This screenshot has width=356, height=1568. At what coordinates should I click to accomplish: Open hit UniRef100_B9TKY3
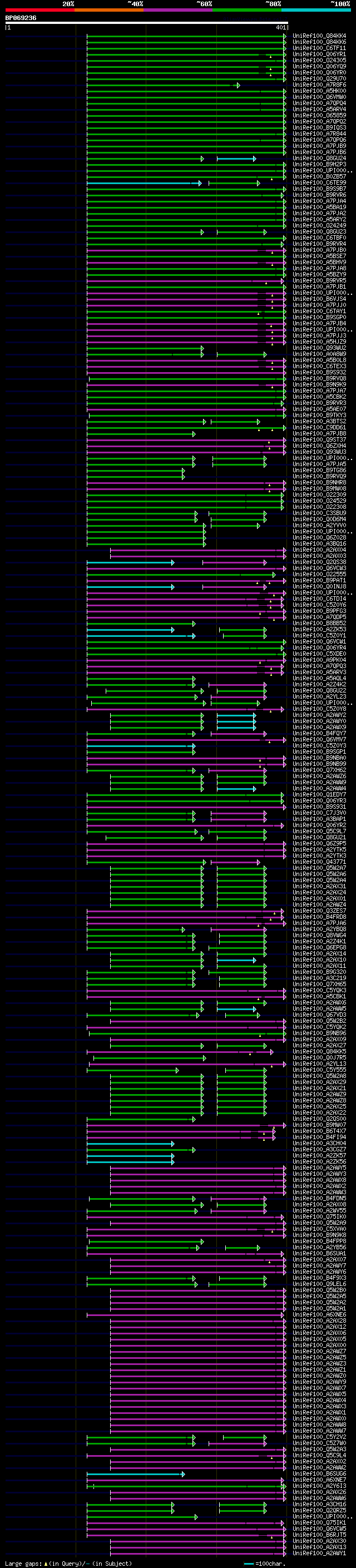coord(319,415)
